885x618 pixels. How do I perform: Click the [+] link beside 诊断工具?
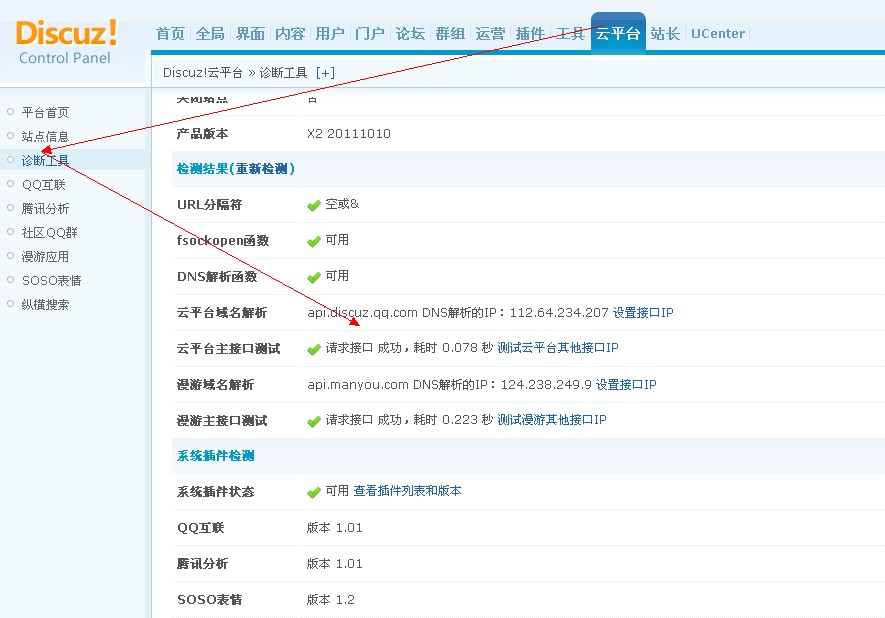[x=325, y=73]
